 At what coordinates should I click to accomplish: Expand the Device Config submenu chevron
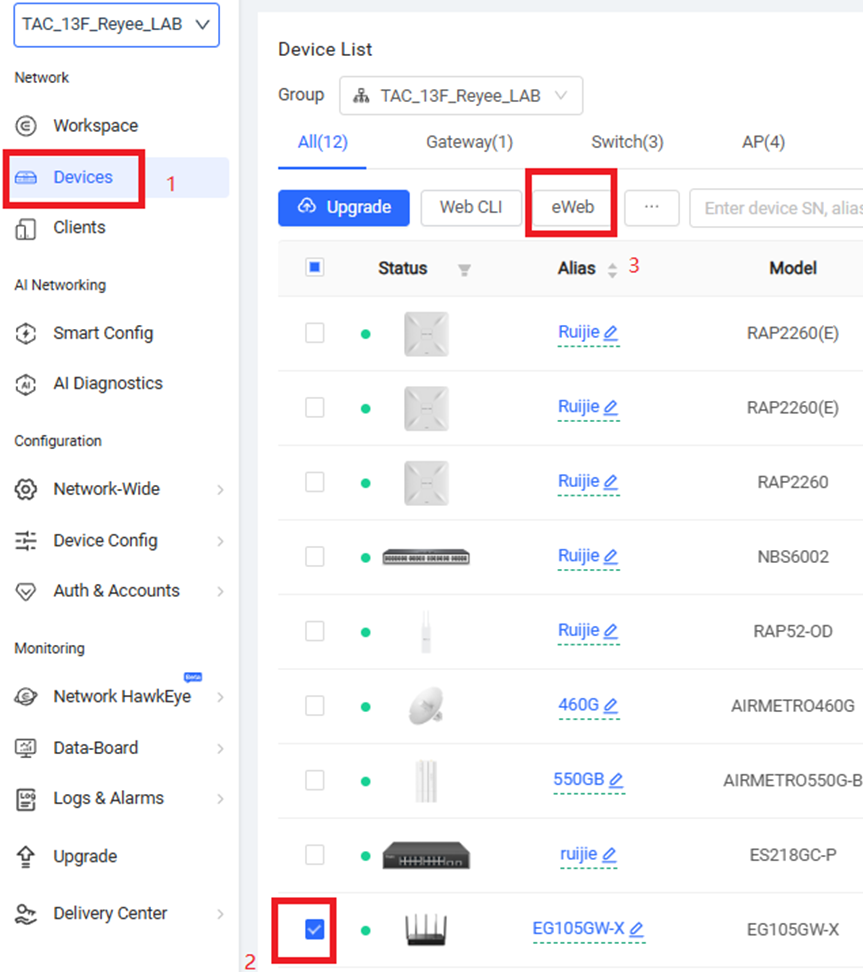220,541
